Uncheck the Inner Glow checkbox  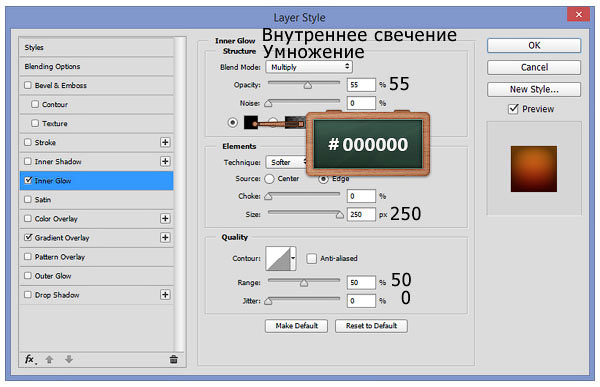[28, 180]
